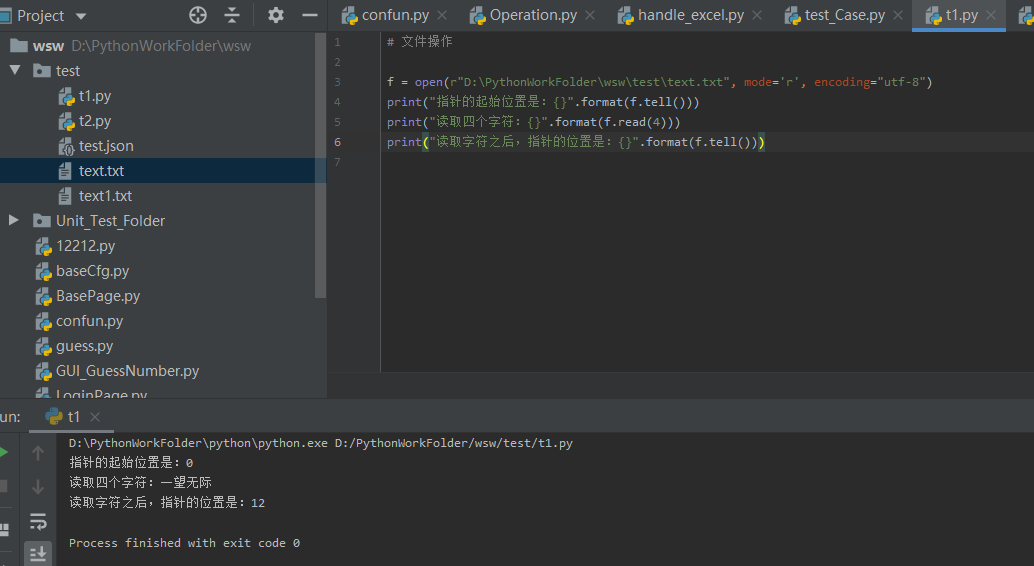
Task: Open 12212.py file
Action: coord(86,246)
